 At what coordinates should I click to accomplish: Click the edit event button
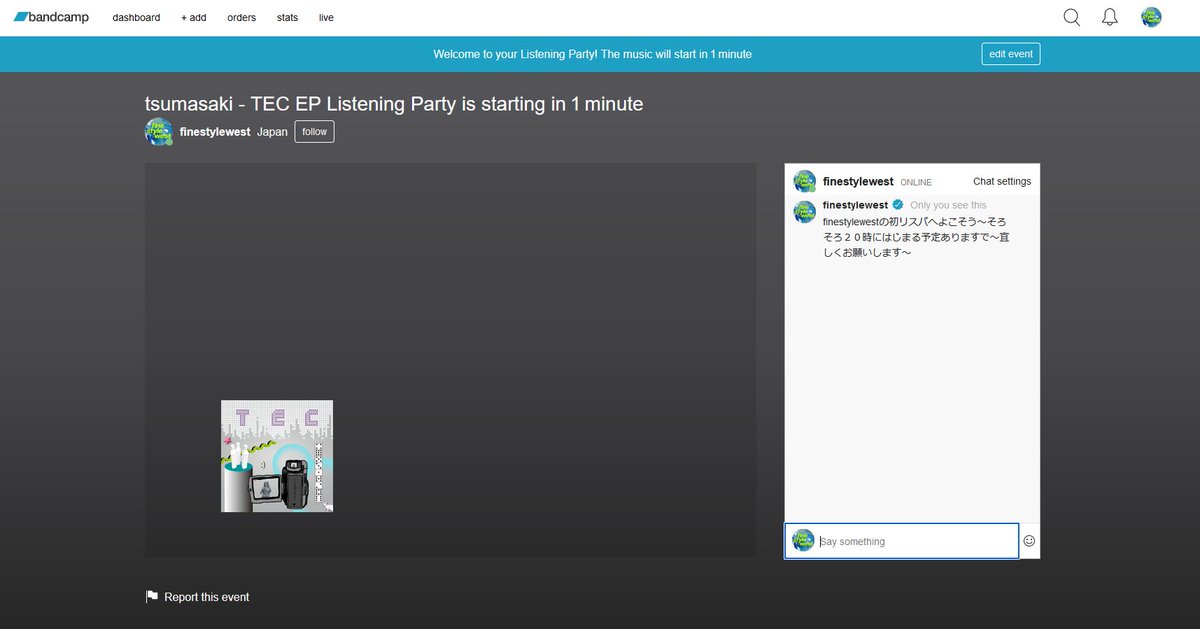pos(1010,54)
